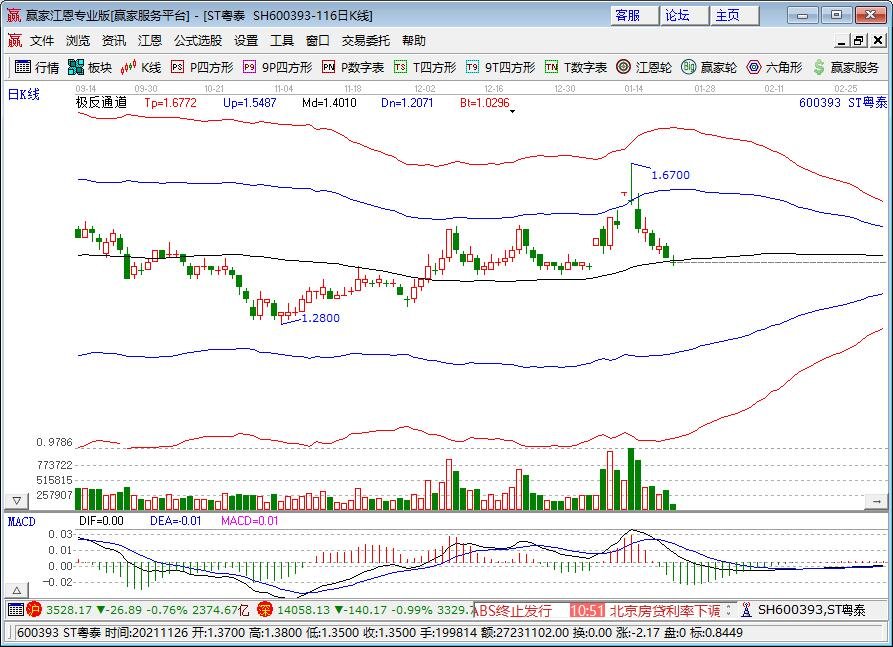Close the inner chart window
The height and width of the screenshot is (647, 893).
[x=878, y=40]
